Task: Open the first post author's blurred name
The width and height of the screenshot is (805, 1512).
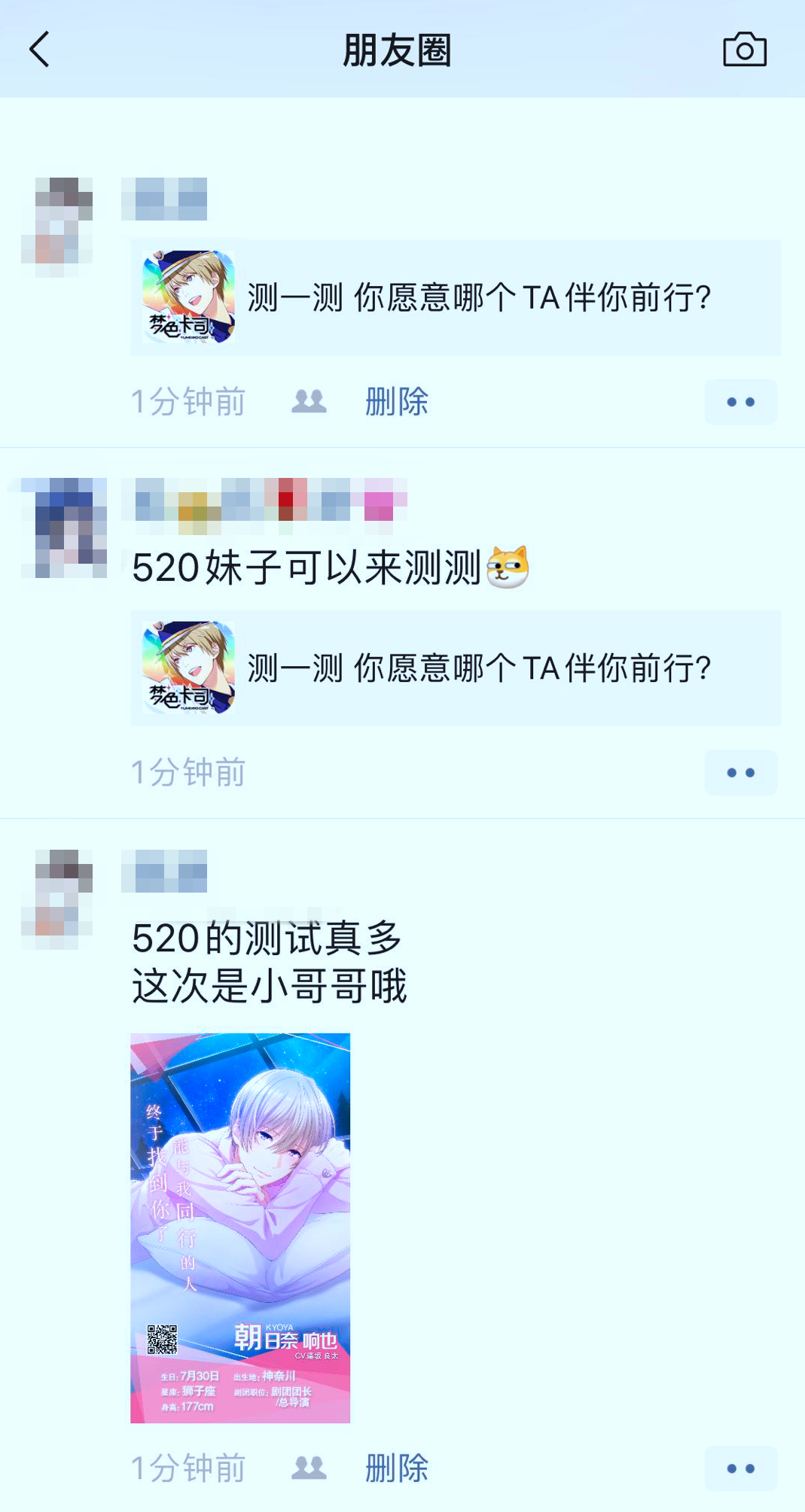Action: pyautogui.click(x=164, y=199)
